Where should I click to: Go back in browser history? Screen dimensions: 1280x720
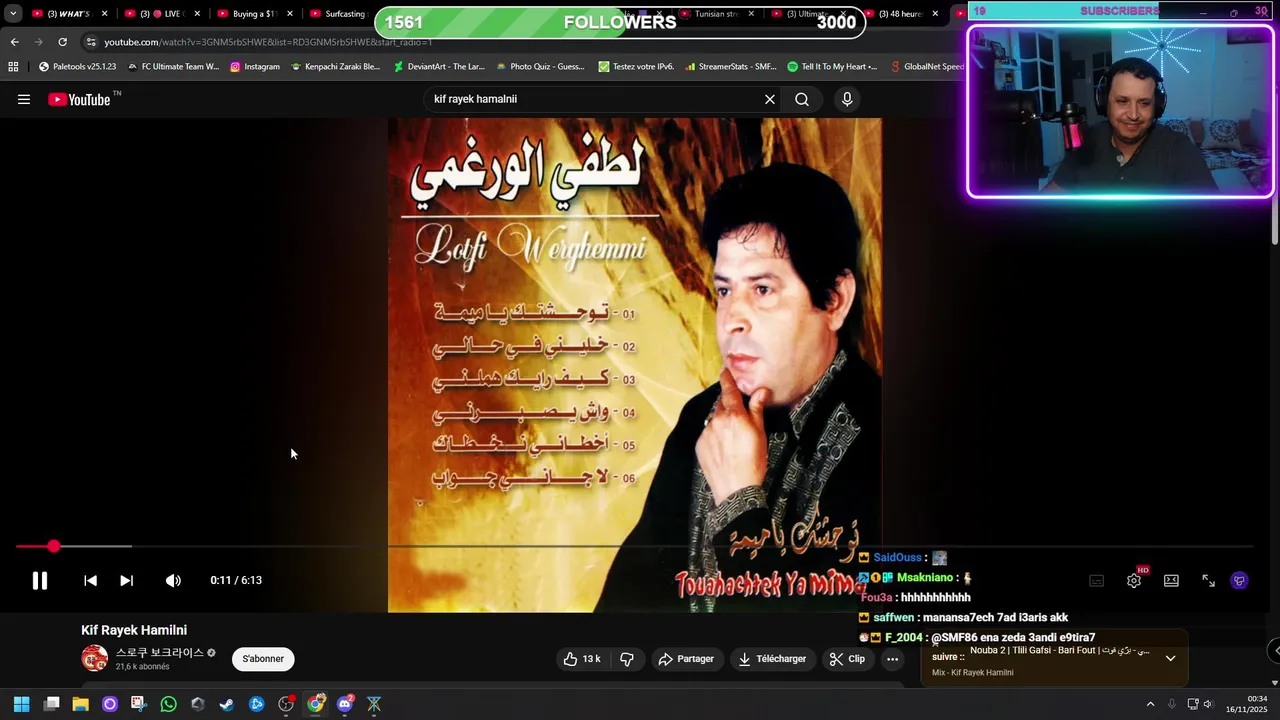(14, 42)
